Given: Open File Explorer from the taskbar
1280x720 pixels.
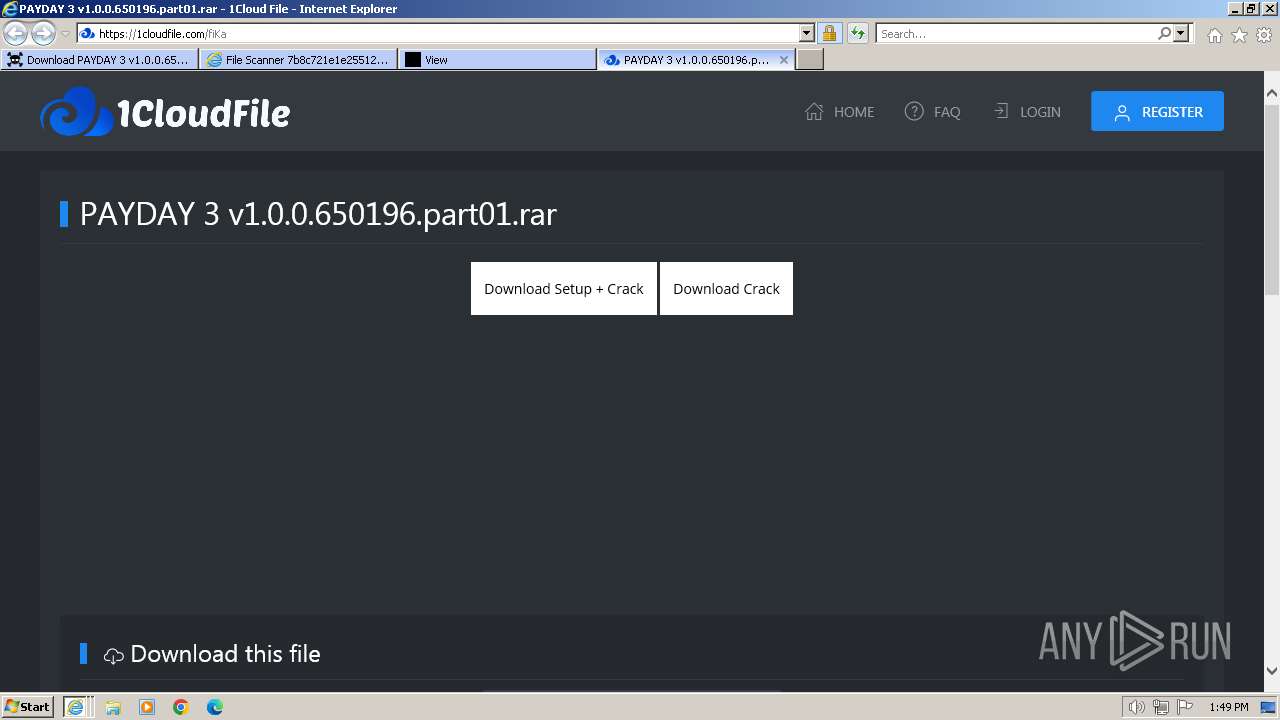Looking at the screenshot, I should pos(113,707).
